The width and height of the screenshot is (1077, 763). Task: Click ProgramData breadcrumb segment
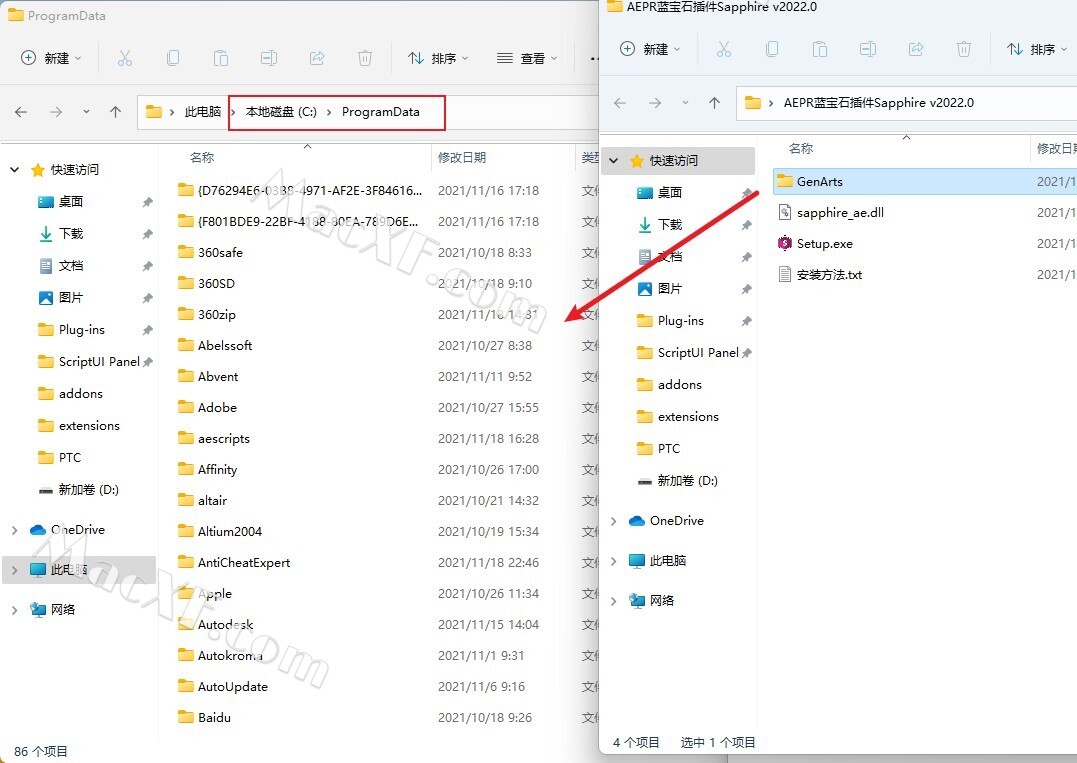point(381,112)
